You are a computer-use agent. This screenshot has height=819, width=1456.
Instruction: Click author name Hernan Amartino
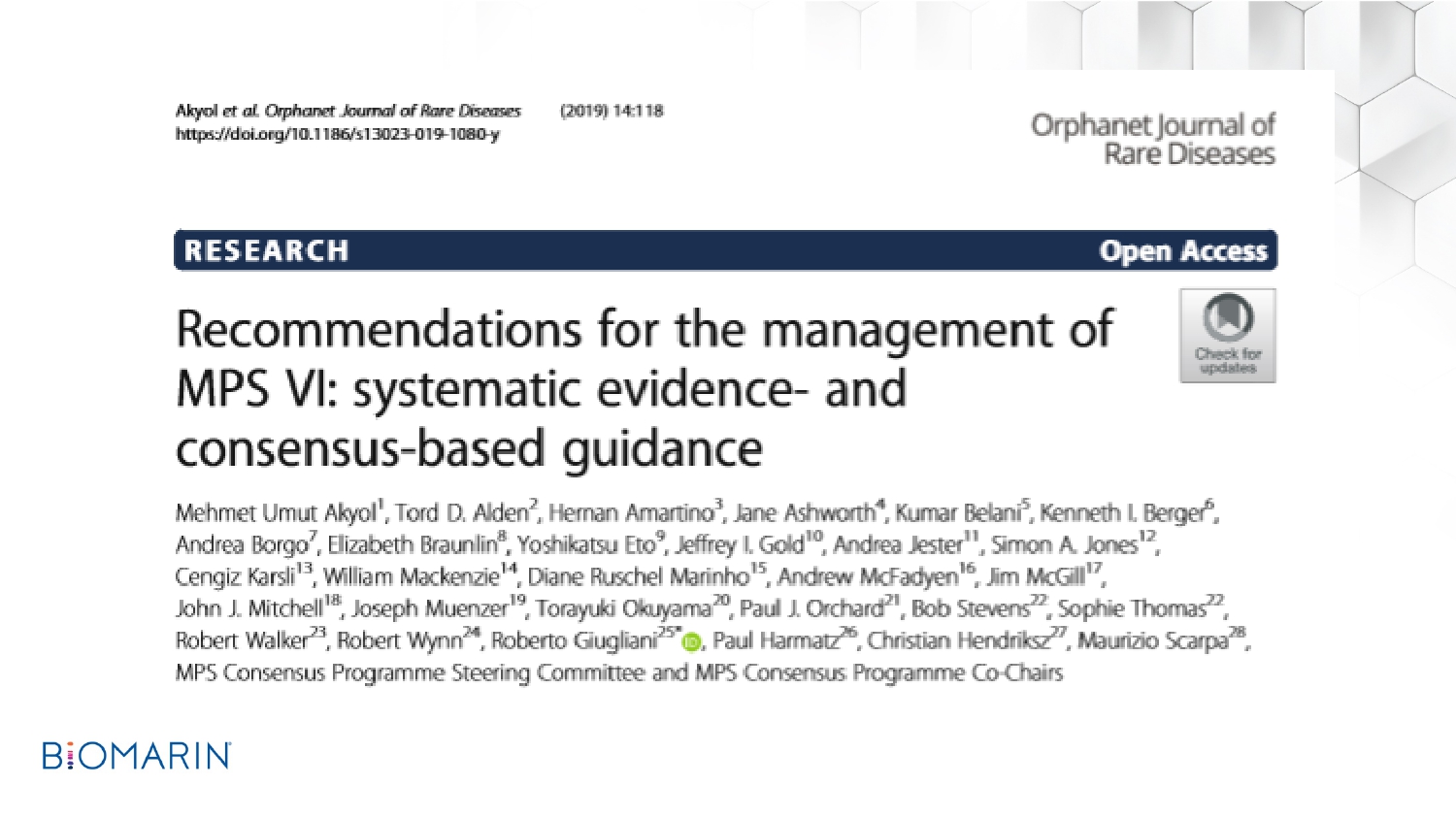632,513
